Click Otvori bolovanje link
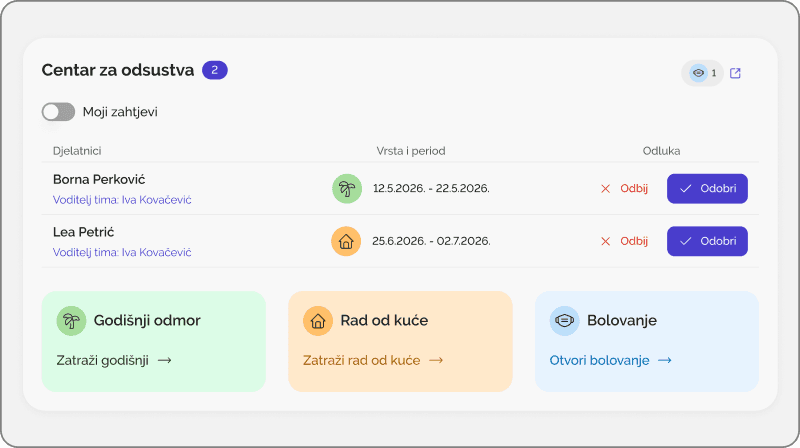This screenshot has width=800, height=448. pos(599,360)
